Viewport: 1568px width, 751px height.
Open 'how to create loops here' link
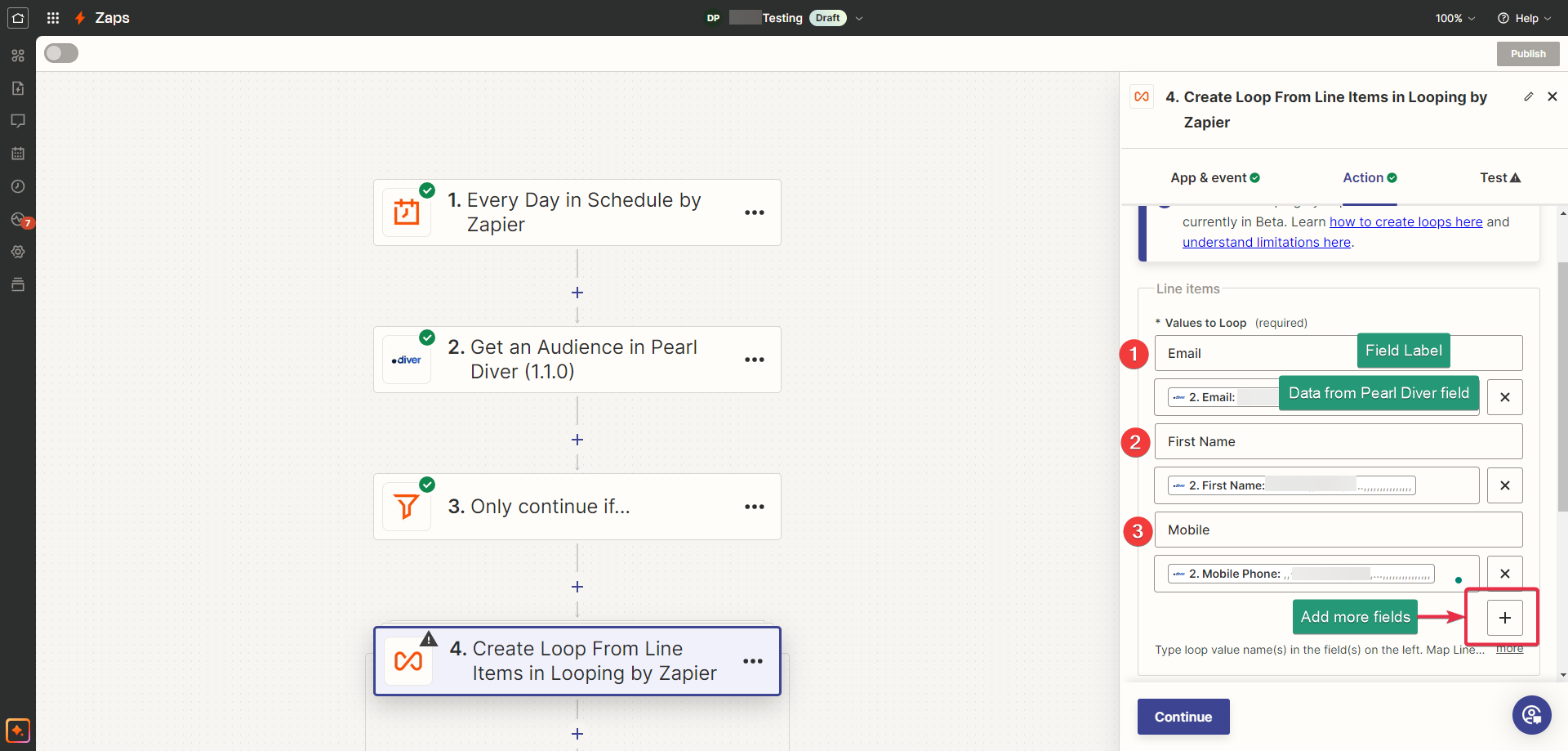click(x=1405, y=221)
